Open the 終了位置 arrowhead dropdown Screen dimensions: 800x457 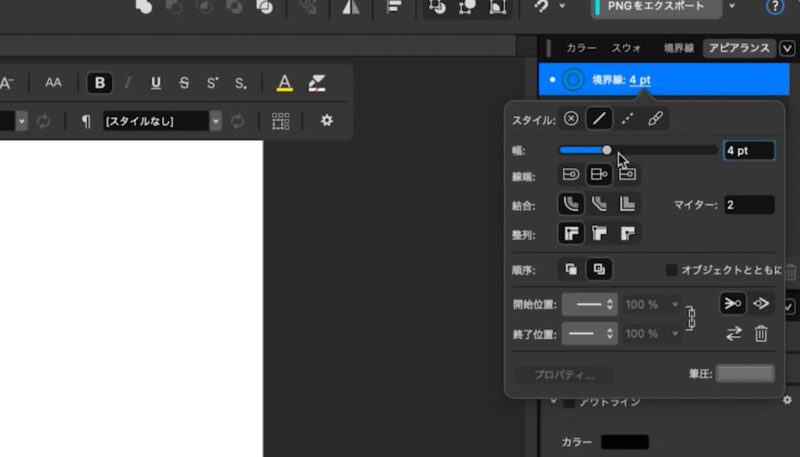point(590,334)
